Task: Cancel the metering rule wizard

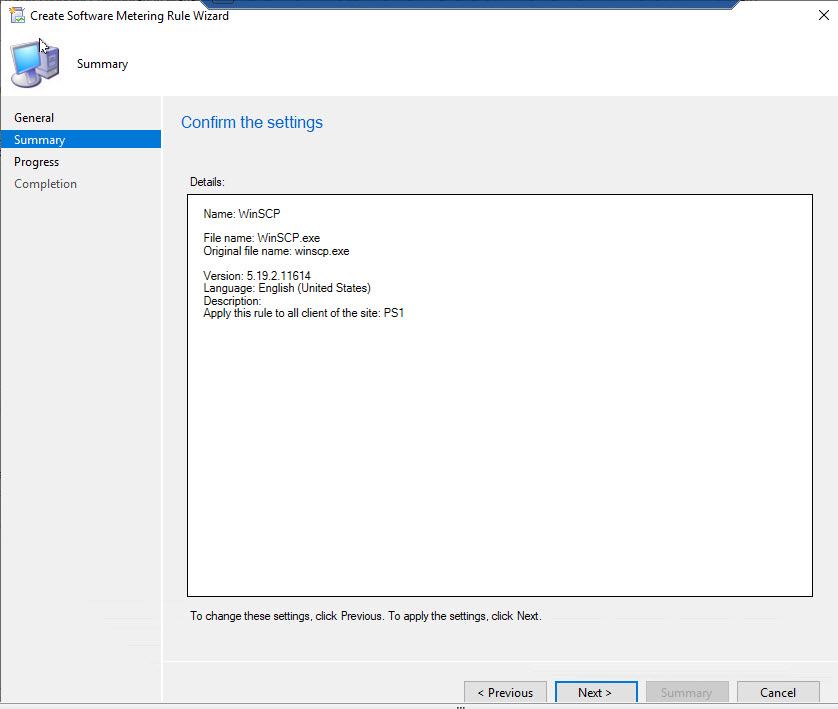Action: click(x=777, y=692)
